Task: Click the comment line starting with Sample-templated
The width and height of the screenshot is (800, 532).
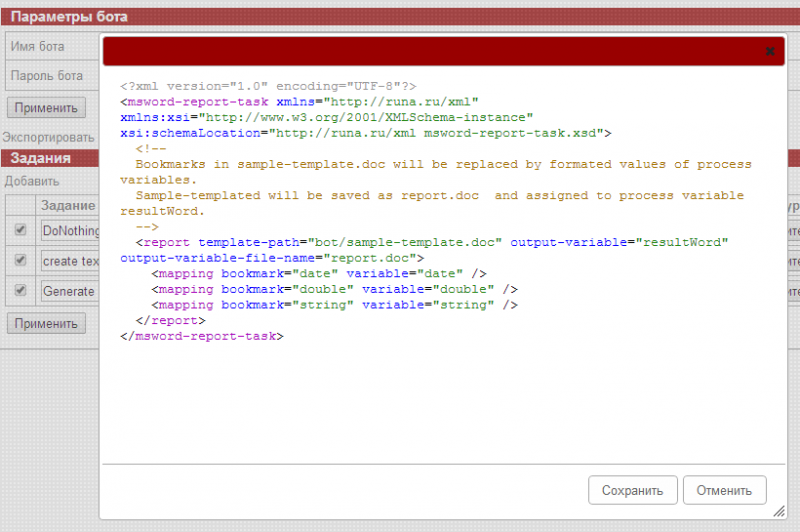Action: pos(440,195)
